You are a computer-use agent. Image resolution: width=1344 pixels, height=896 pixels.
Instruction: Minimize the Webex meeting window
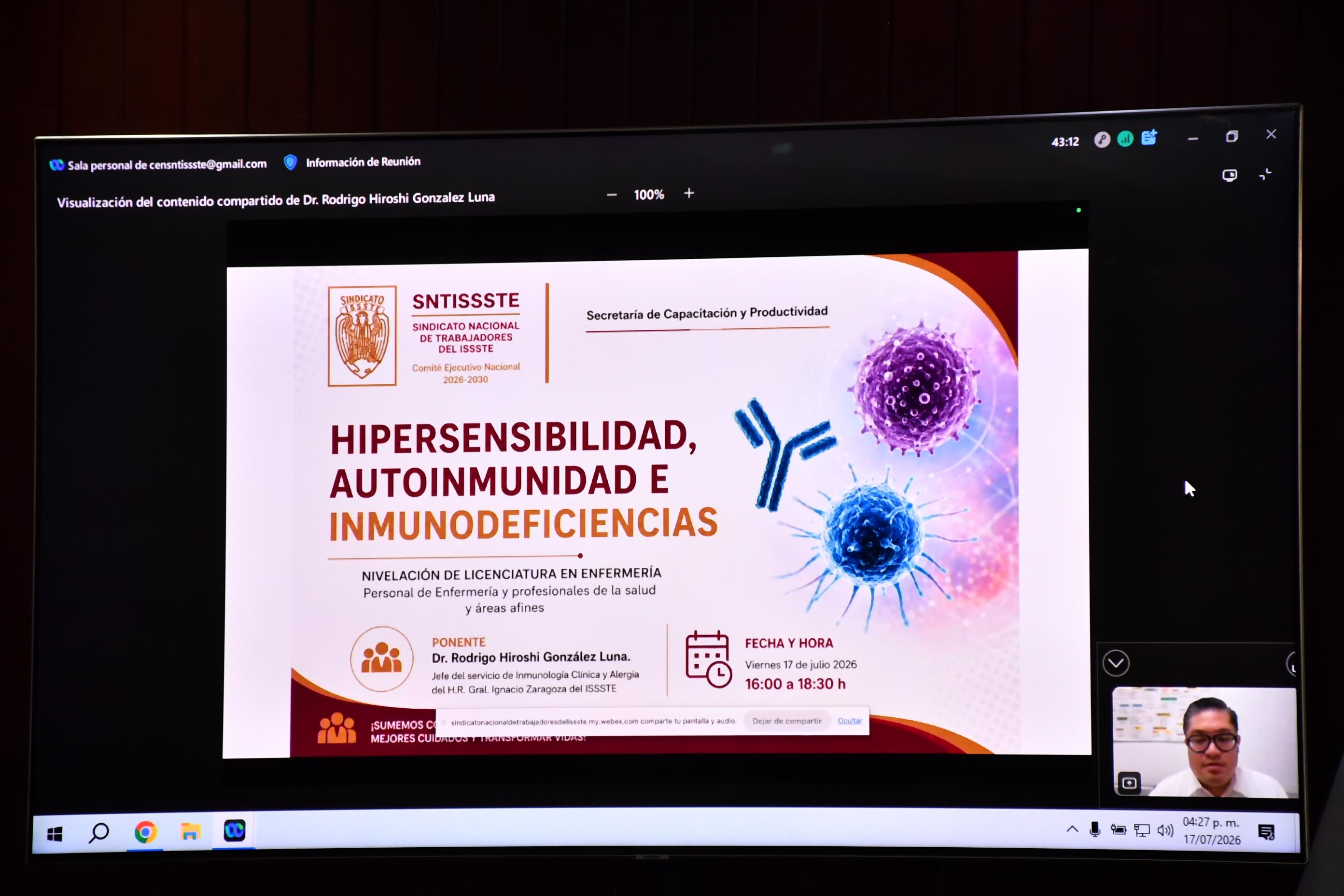pyautogui.click(x=1192, y=139)
